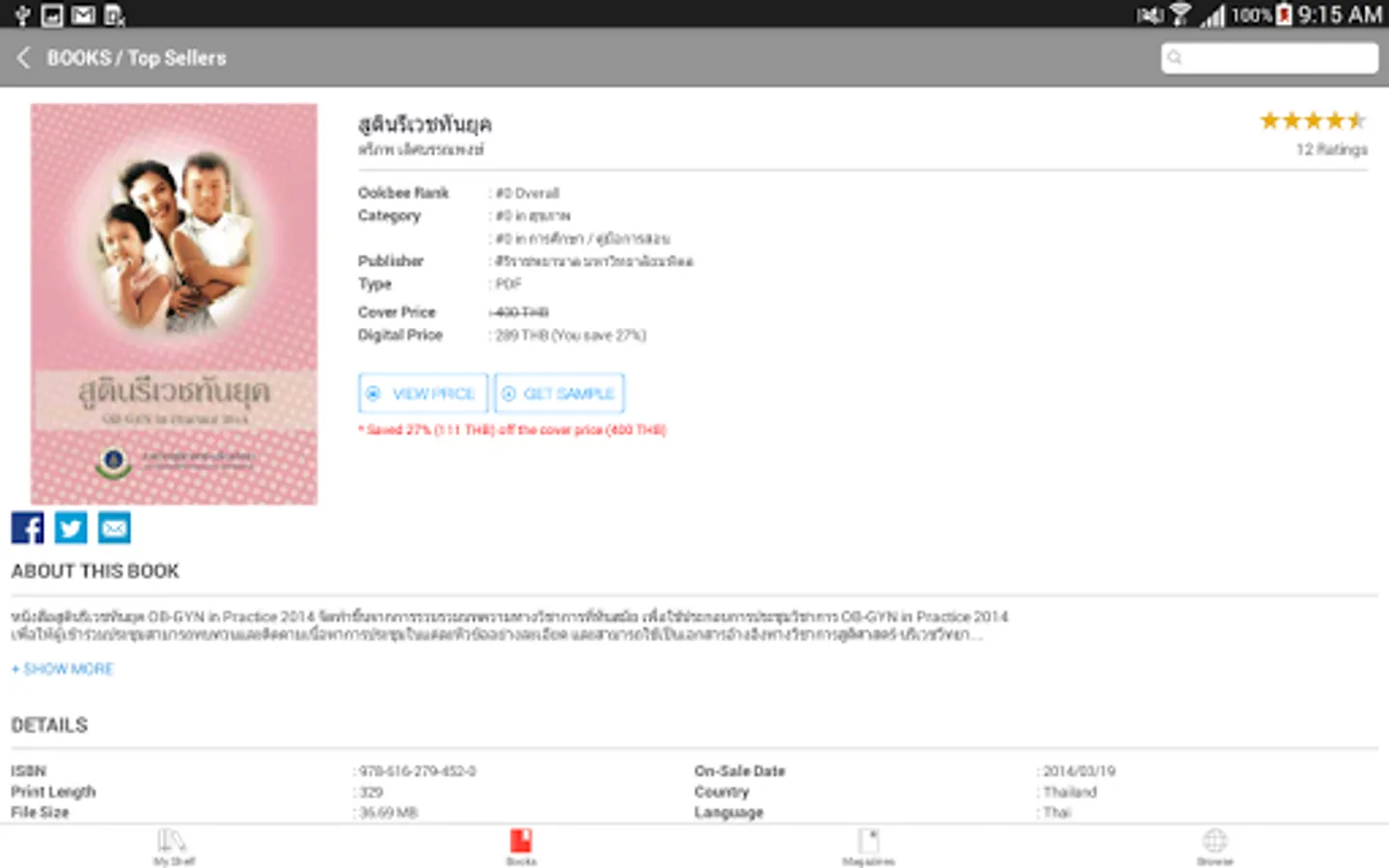Tap the crossed-out cover price 400 THB
The height and width of the screenshot is (868, 1389).
pos(520,312)
